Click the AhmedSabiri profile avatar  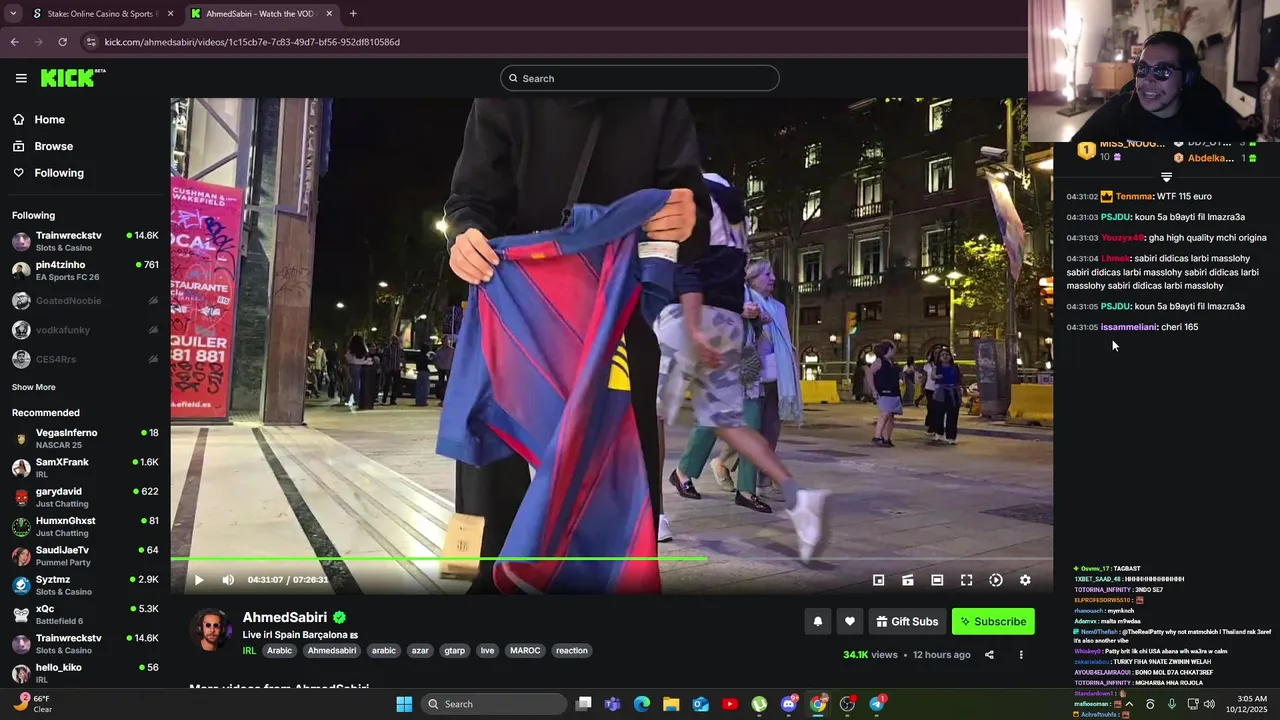click(211, 630)
